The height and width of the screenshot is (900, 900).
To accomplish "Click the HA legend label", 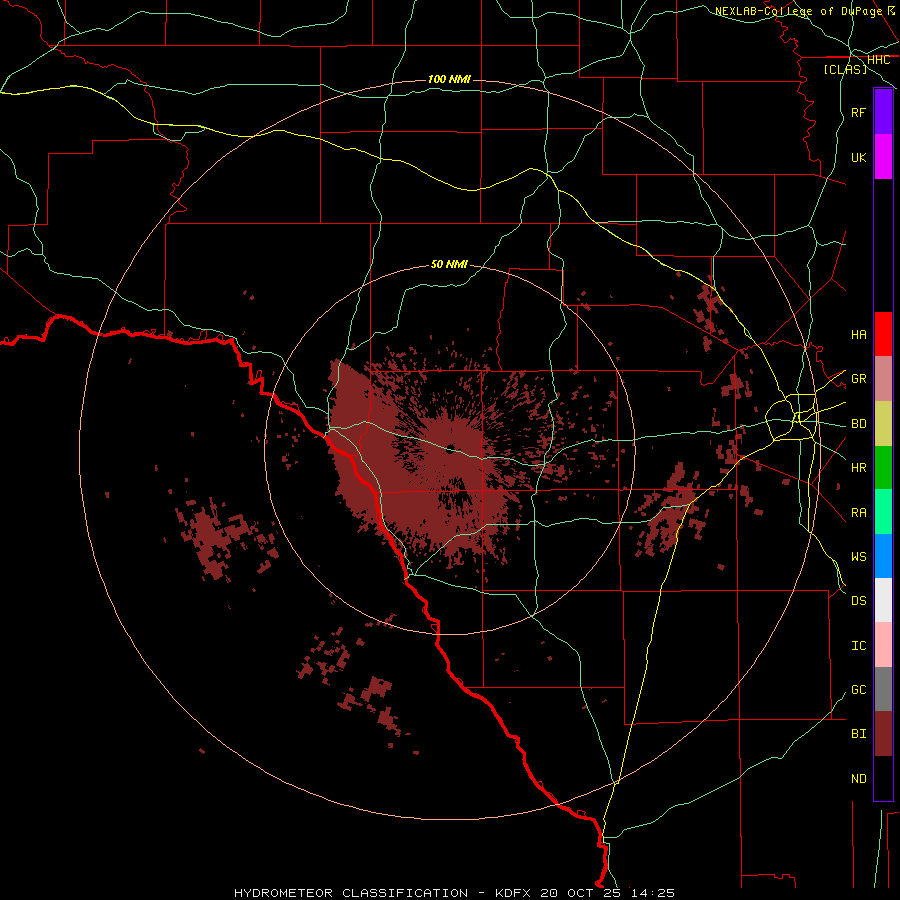I will coord(858,334).
